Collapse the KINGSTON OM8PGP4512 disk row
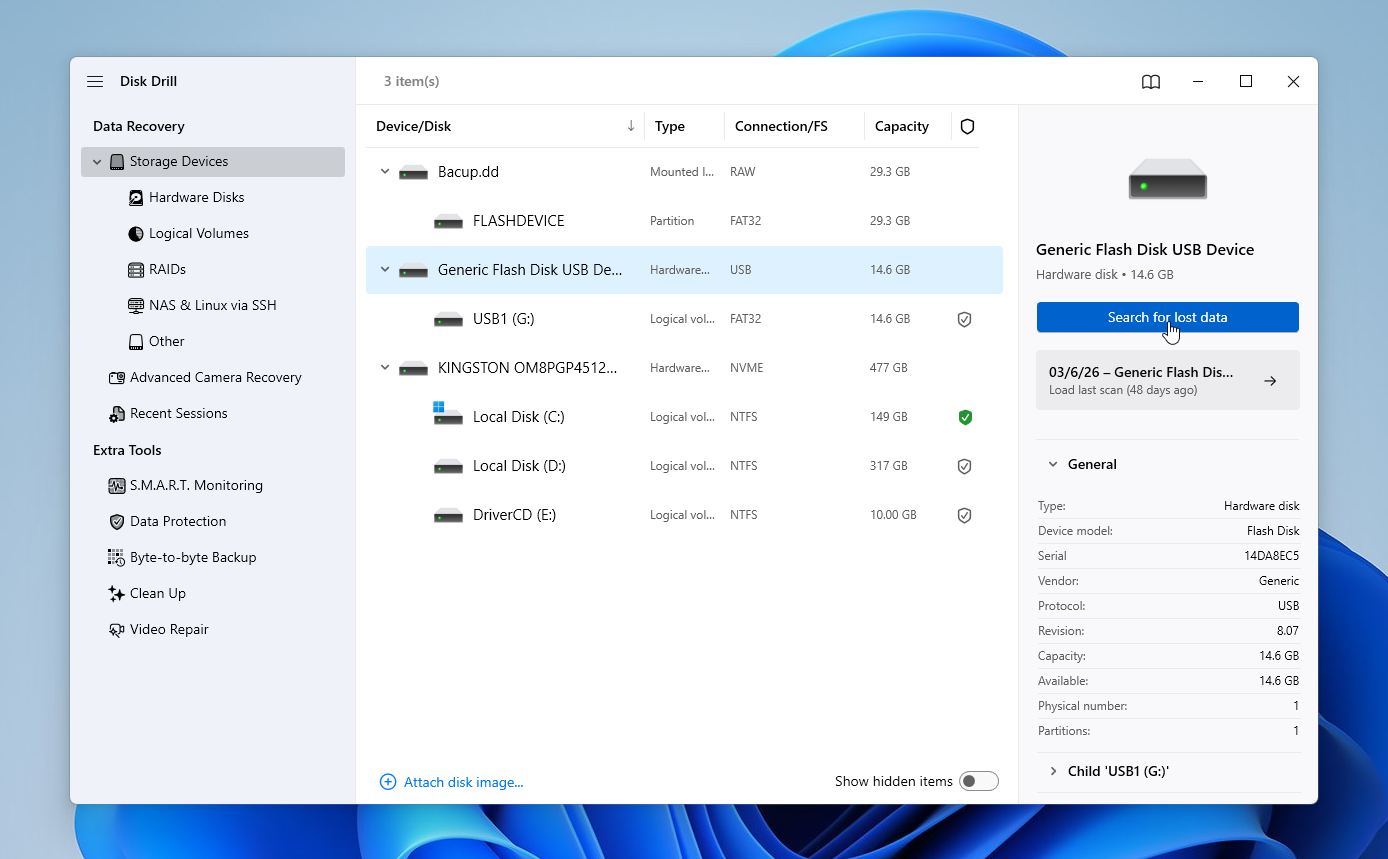 pyautogui.click(x=385, y=368)
